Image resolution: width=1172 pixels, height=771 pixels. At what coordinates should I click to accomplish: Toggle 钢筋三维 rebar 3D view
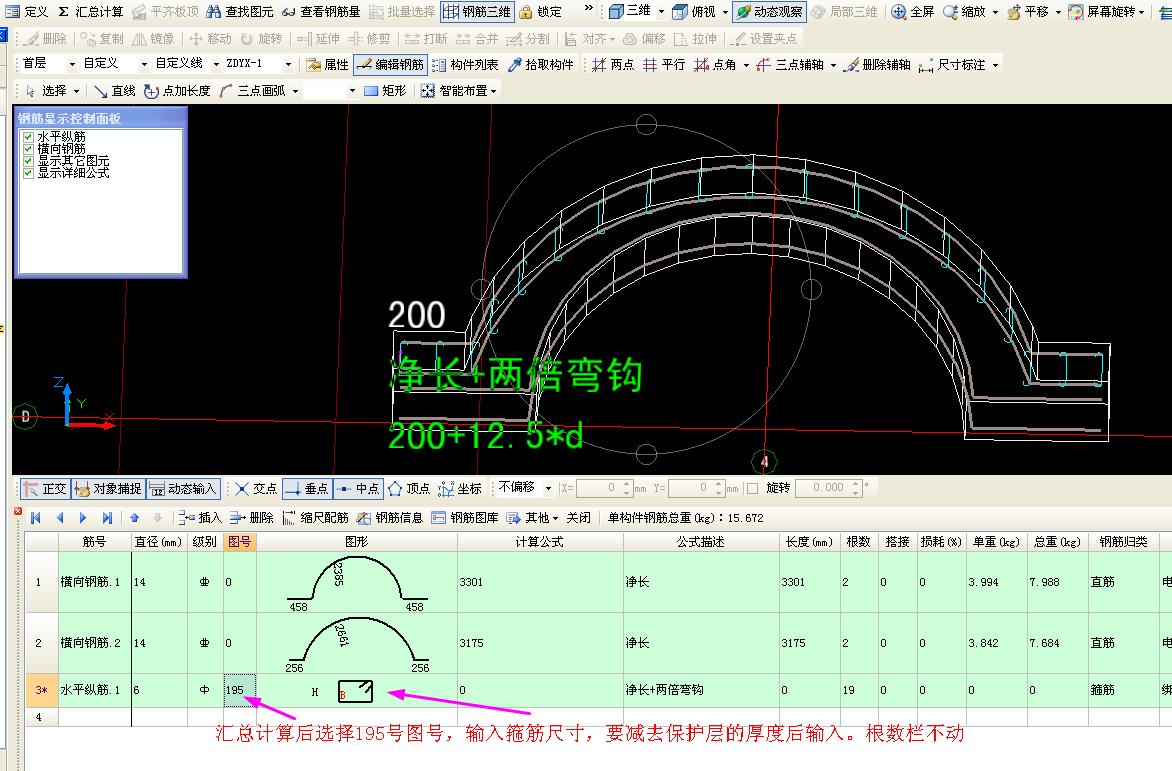[477, 11]
